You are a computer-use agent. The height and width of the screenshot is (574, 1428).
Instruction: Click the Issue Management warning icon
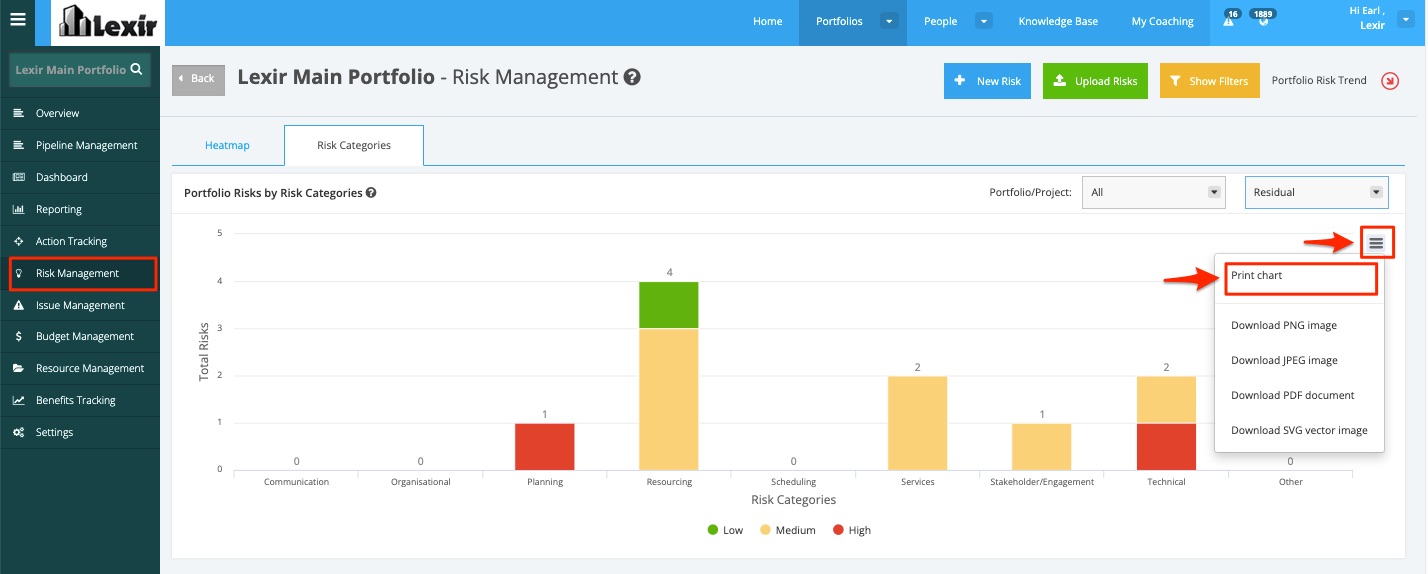pos(18,305)
